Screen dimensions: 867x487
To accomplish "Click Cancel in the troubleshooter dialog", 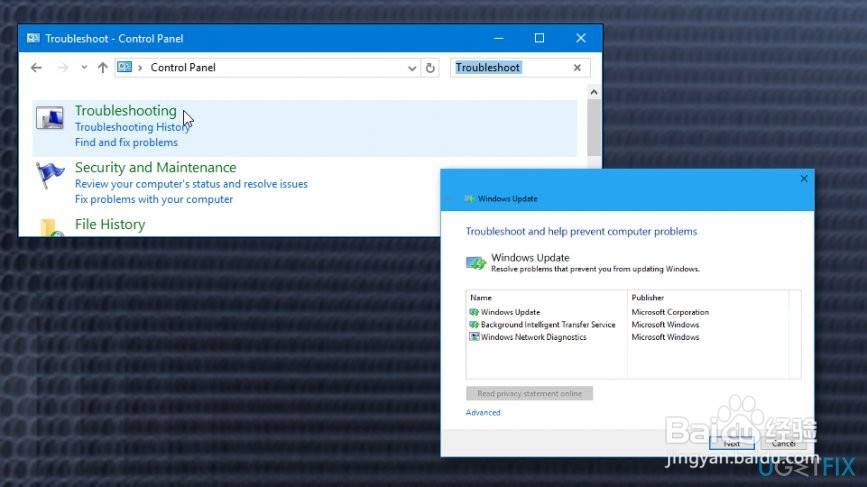I will [783, 443].
